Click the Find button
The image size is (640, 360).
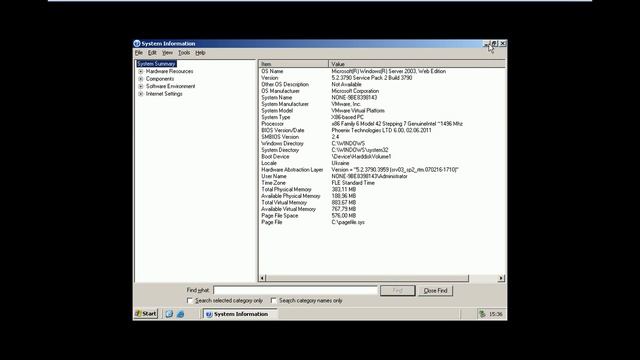(x=398, y=291)
